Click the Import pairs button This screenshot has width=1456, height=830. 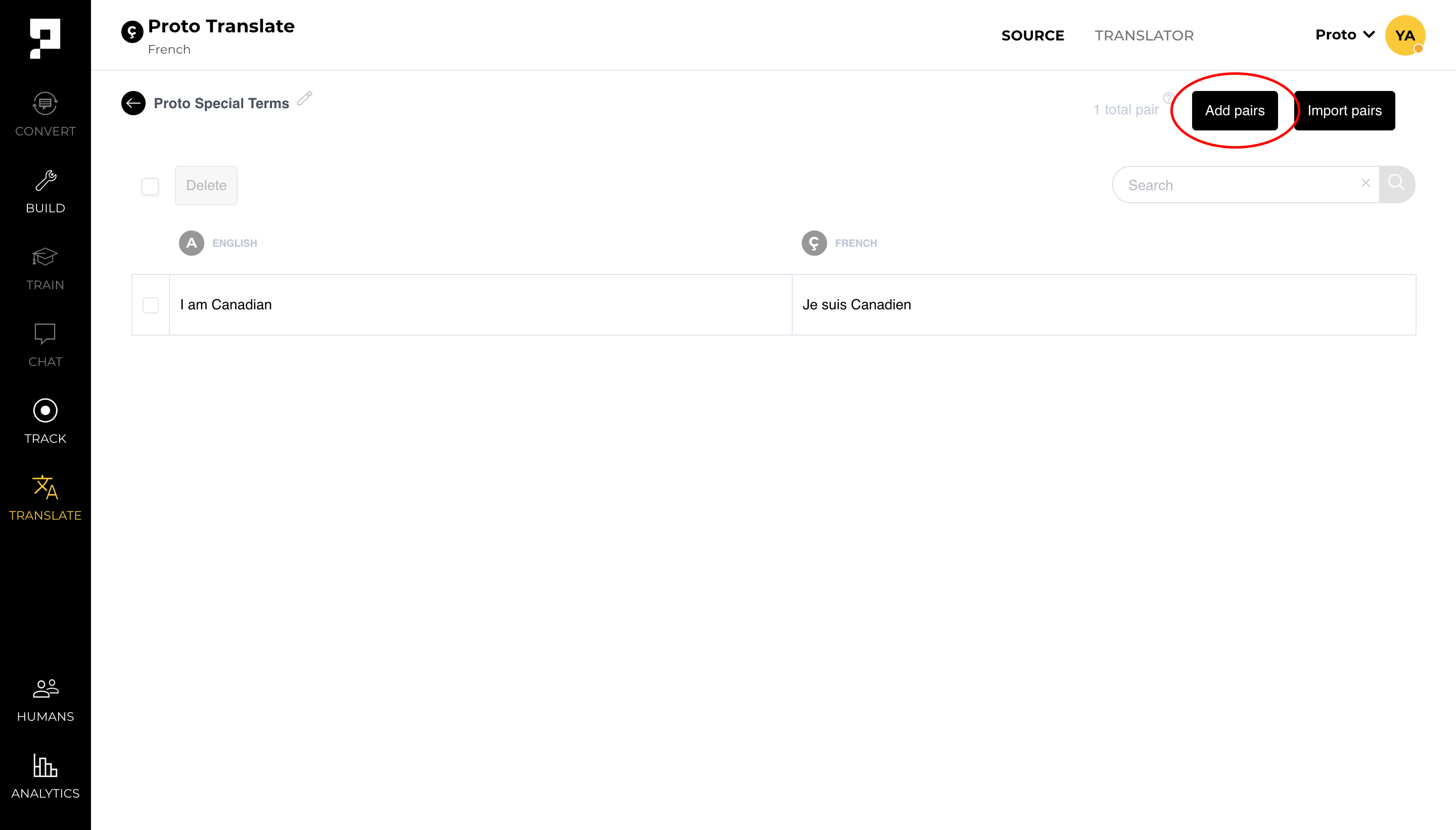(x=1344, y=111)
